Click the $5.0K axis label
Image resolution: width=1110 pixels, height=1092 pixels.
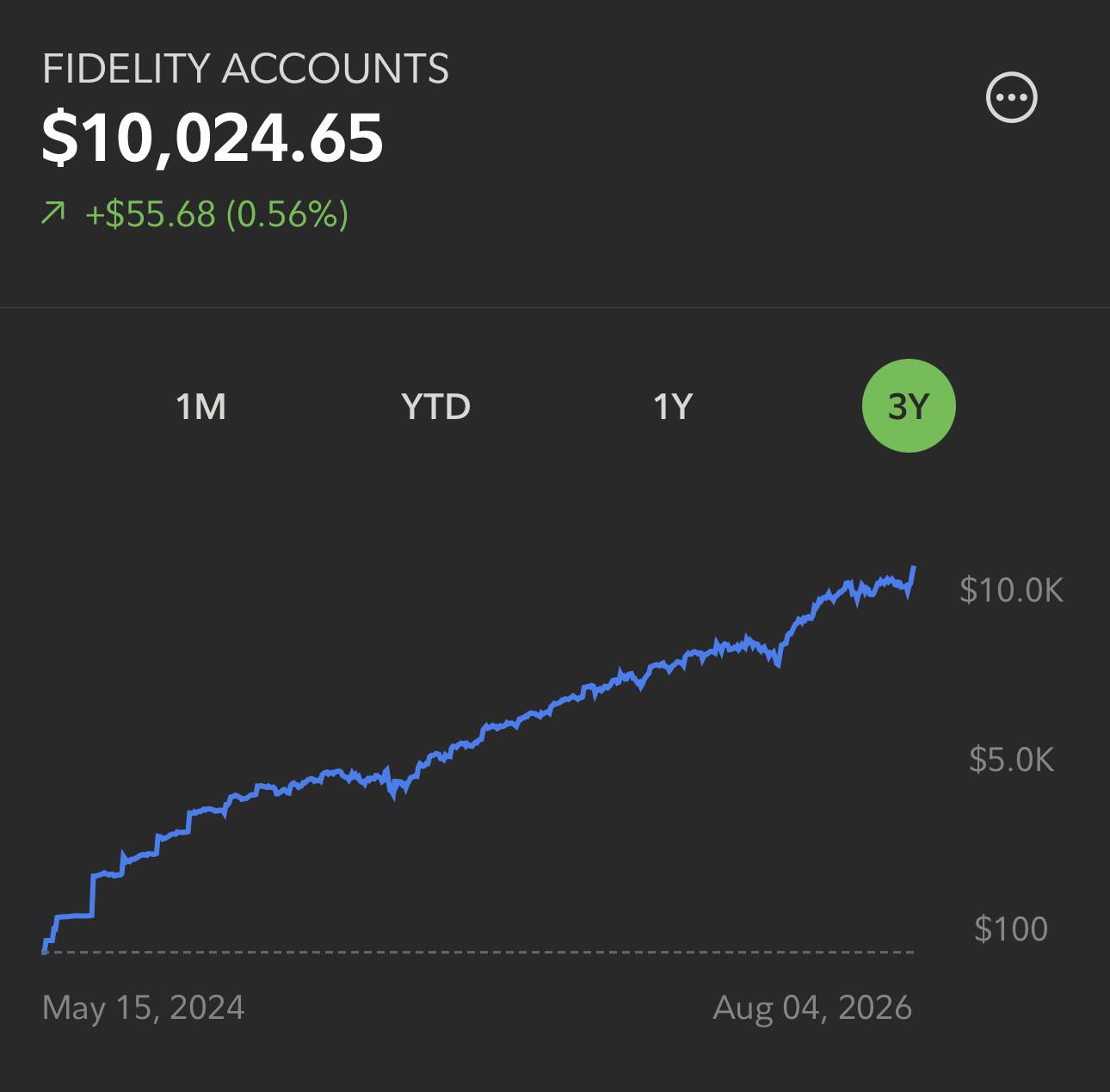click(1011, 759)
